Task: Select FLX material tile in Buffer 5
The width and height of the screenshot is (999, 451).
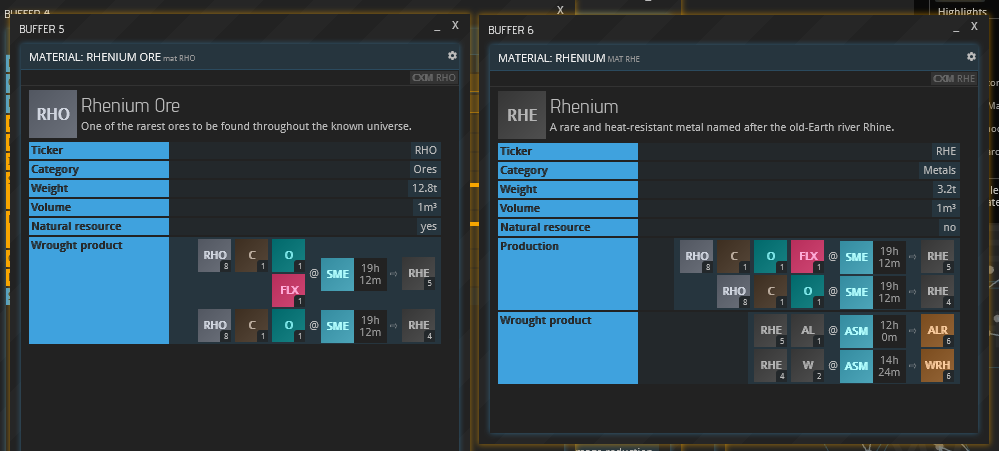Action: [287, 291]
